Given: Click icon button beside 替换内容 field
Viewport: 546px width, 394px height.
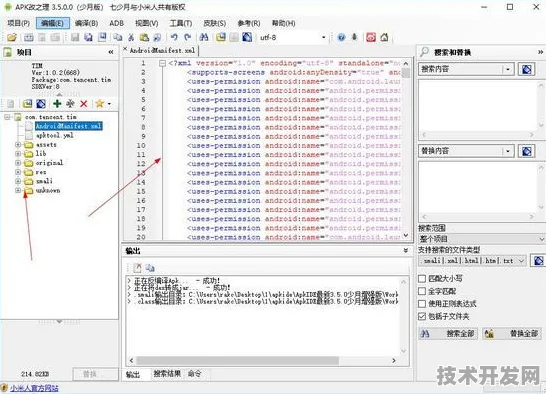Looking at the screenshot, I should tap(526, 151).
